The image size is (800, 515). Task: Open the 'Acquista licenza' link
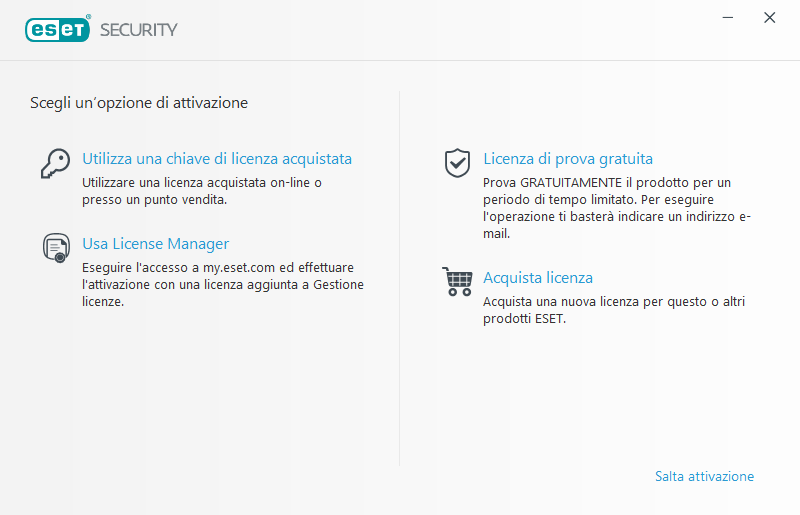point(538,278)
